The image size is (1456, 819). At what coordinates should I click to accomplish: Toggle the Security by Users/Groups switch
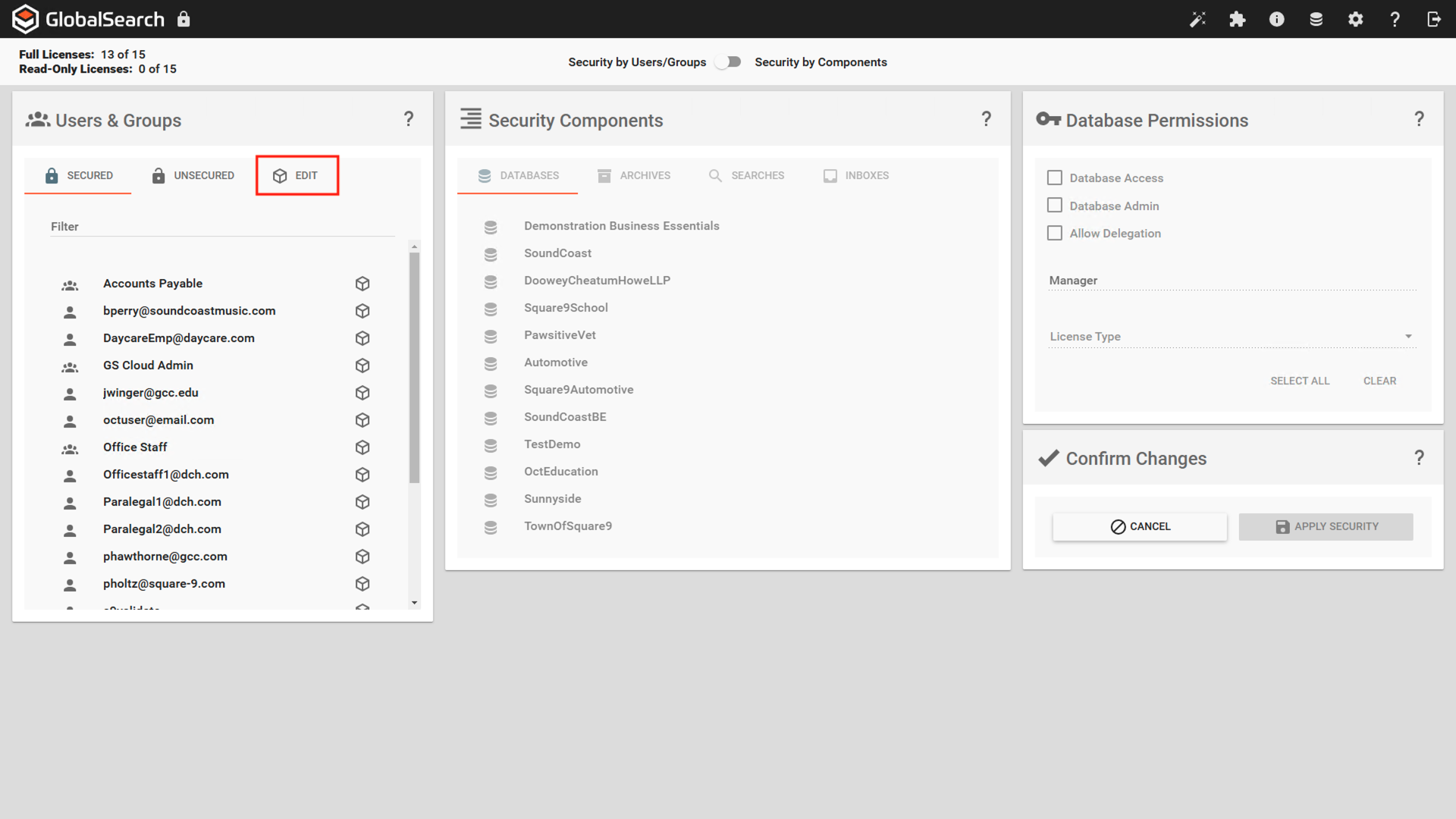coord(727,61)
